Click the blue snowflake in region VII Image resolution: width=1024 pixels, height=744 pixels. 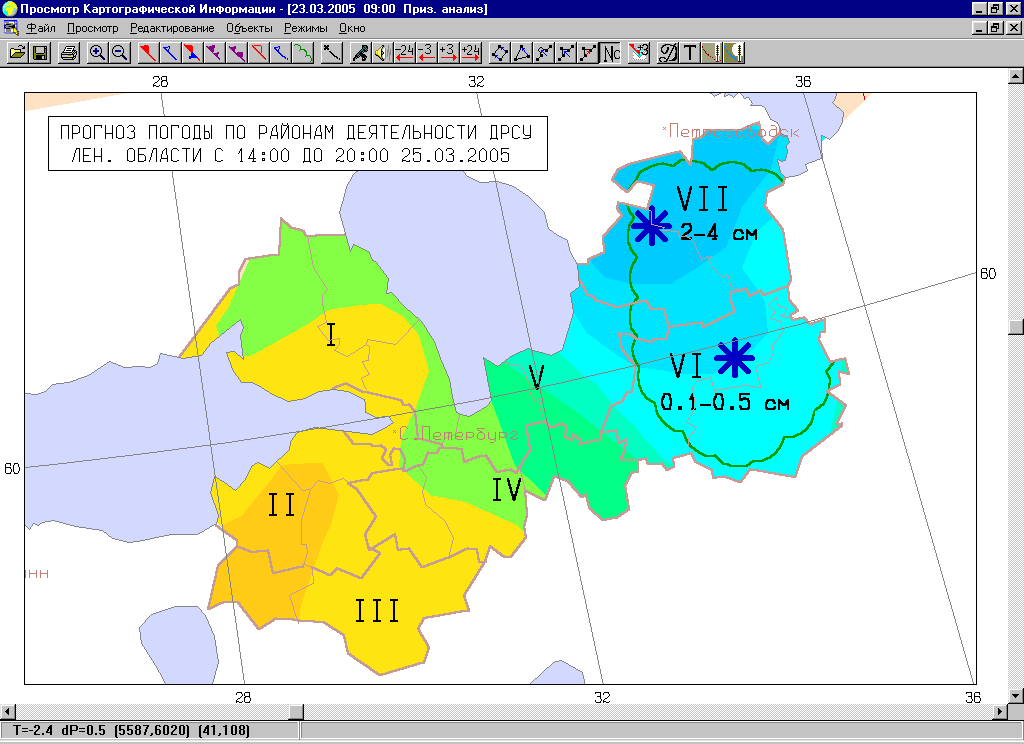click(x=651, y=228)
